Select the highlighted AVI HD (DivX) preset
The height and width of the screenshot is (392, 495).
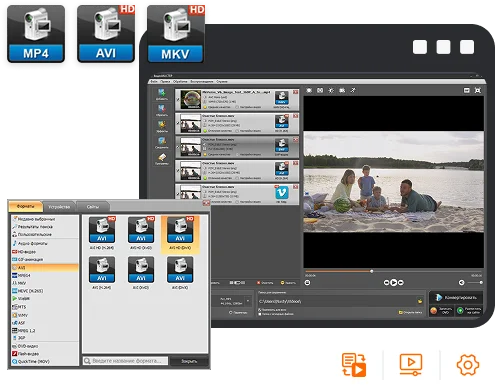point(180,233)
